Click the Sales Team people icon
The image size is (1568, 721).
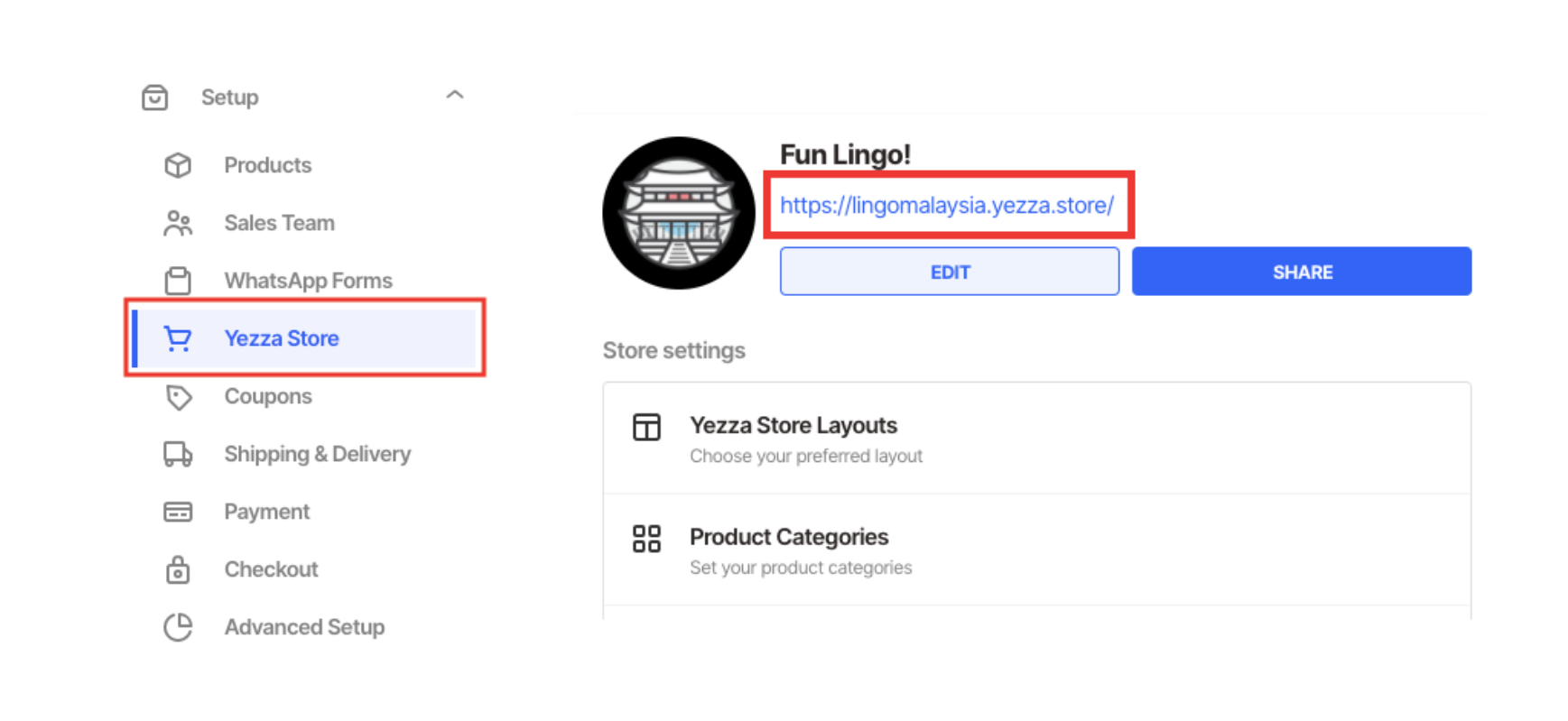(178, 223)
